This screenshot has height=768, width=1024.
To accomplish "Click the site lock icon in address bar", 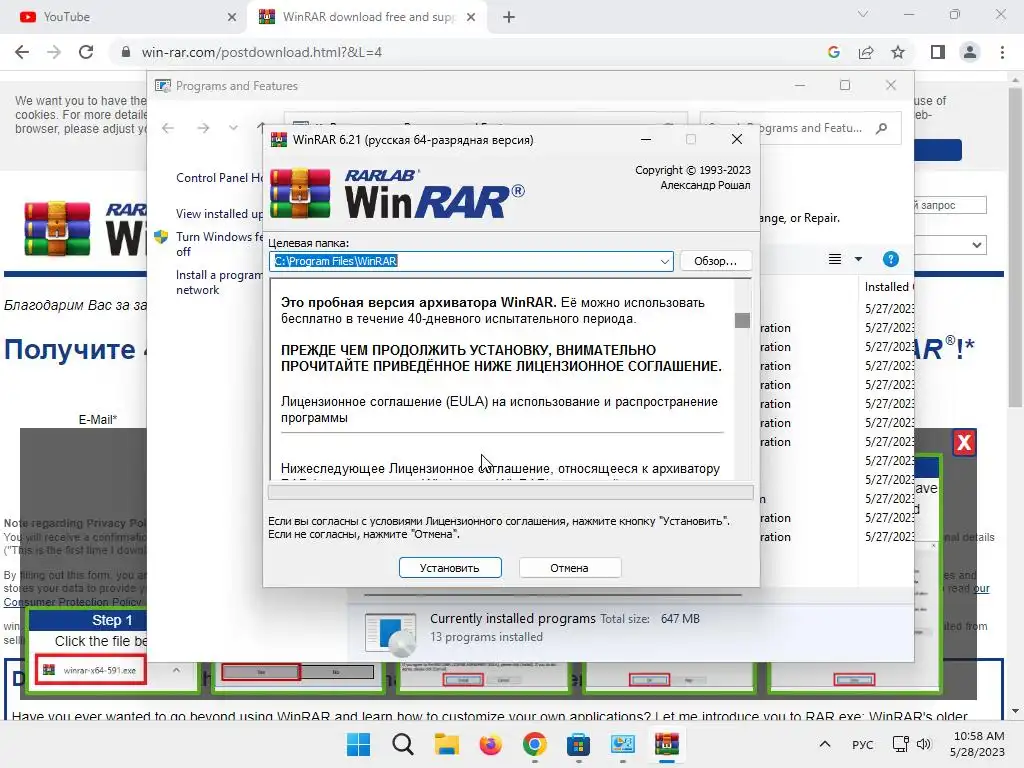I will [126, 52].
